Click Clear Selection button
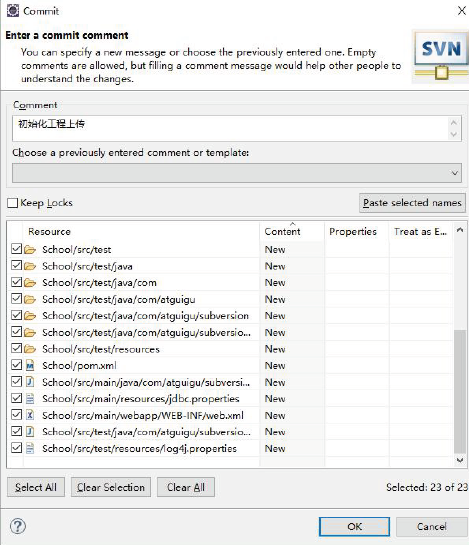Viewport: 469px width, 545px height. (111, 487)
